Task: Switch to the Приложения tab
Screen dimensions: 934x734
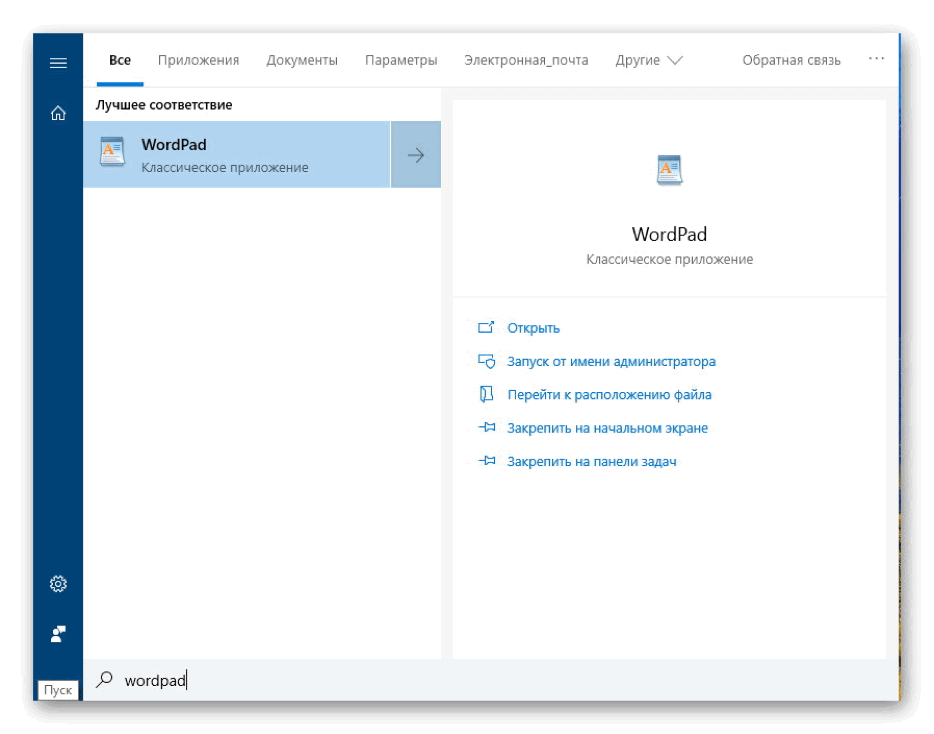Action: pos(198,60)
